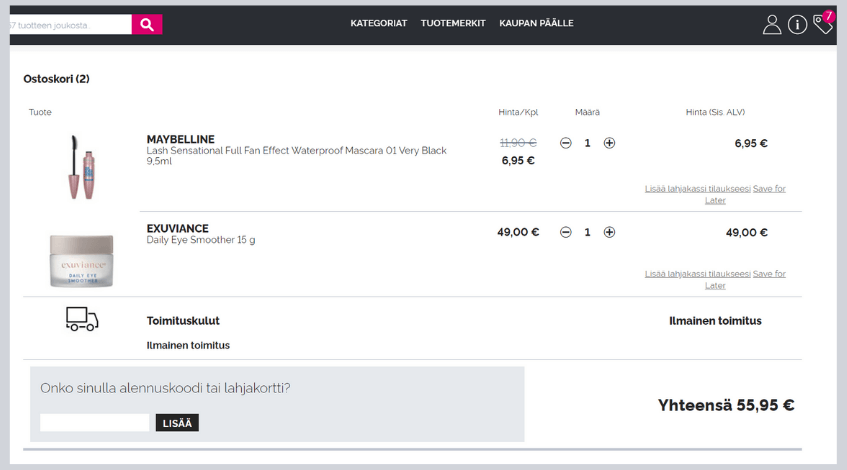Open the Exuviance eye cream image

(82, 260)
